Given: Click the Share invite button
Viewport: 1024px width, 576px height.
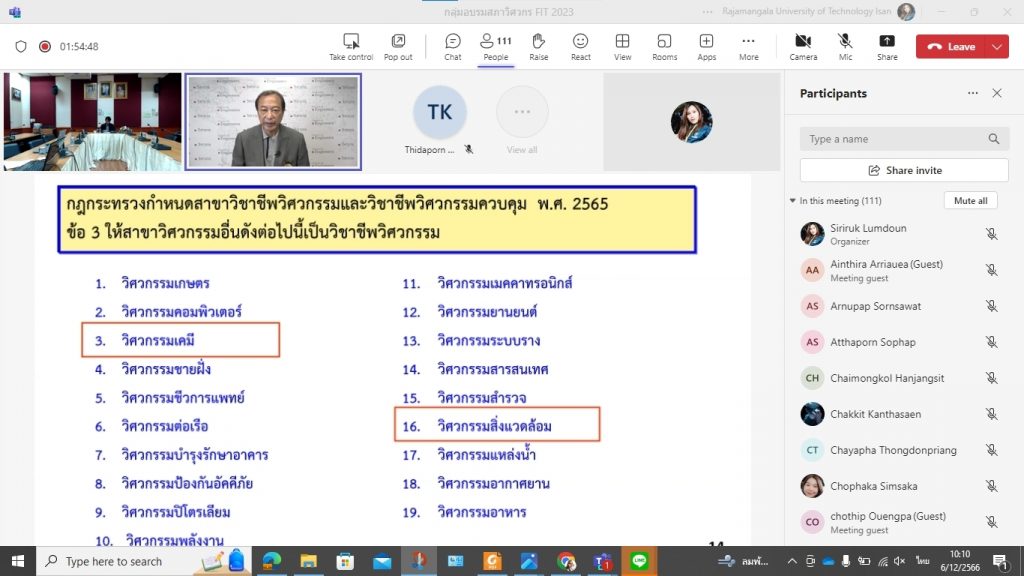Looking at the screenshot, I should coord(904,170).
